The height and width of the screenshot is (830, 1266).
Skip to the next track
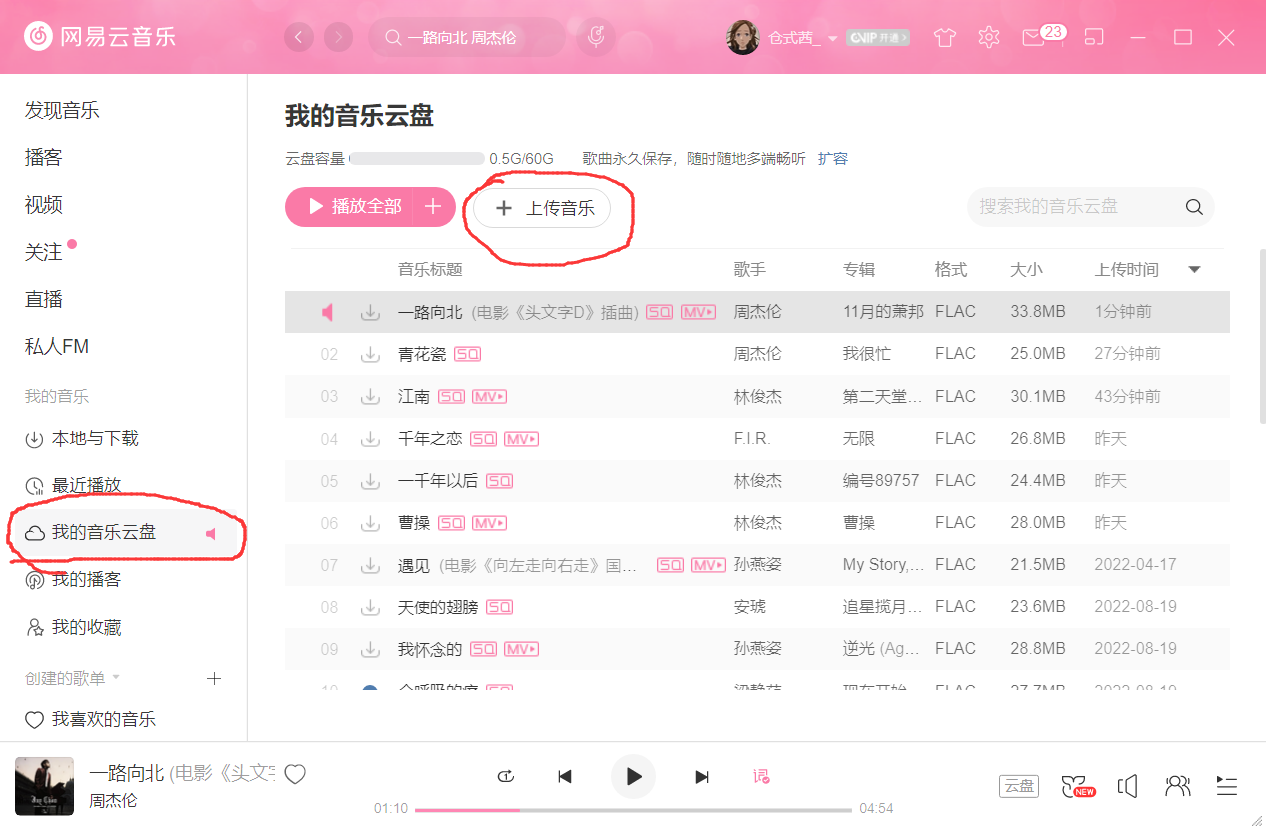702,776
